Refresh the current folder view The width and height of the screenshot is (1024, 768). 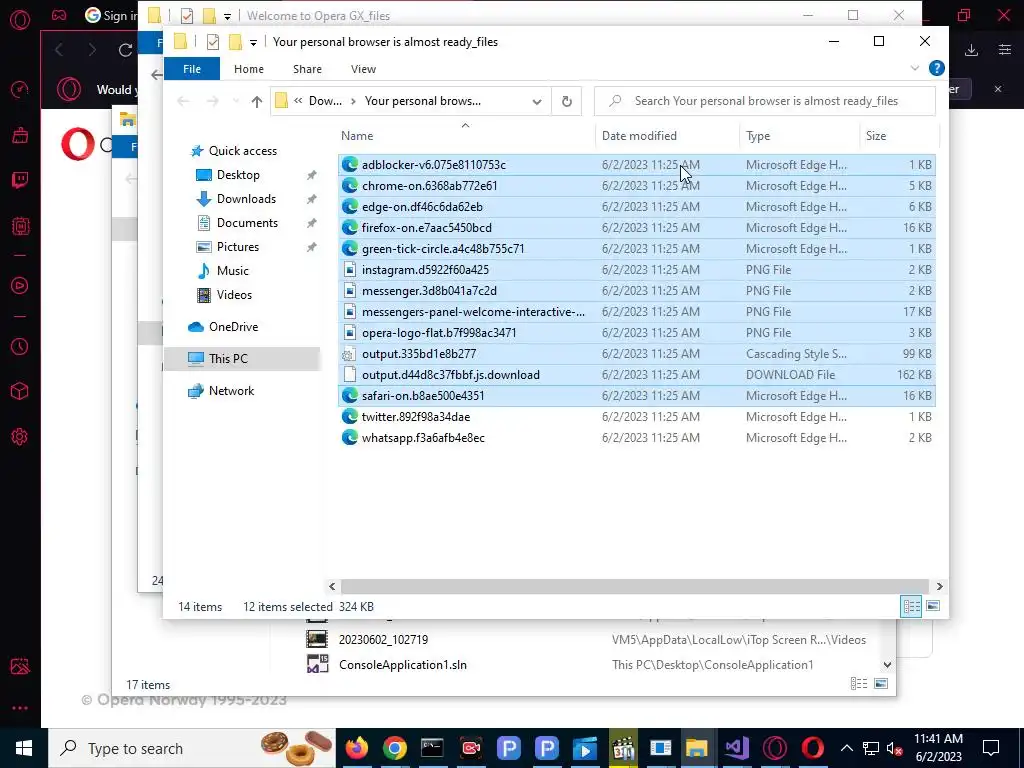[567, 101]
